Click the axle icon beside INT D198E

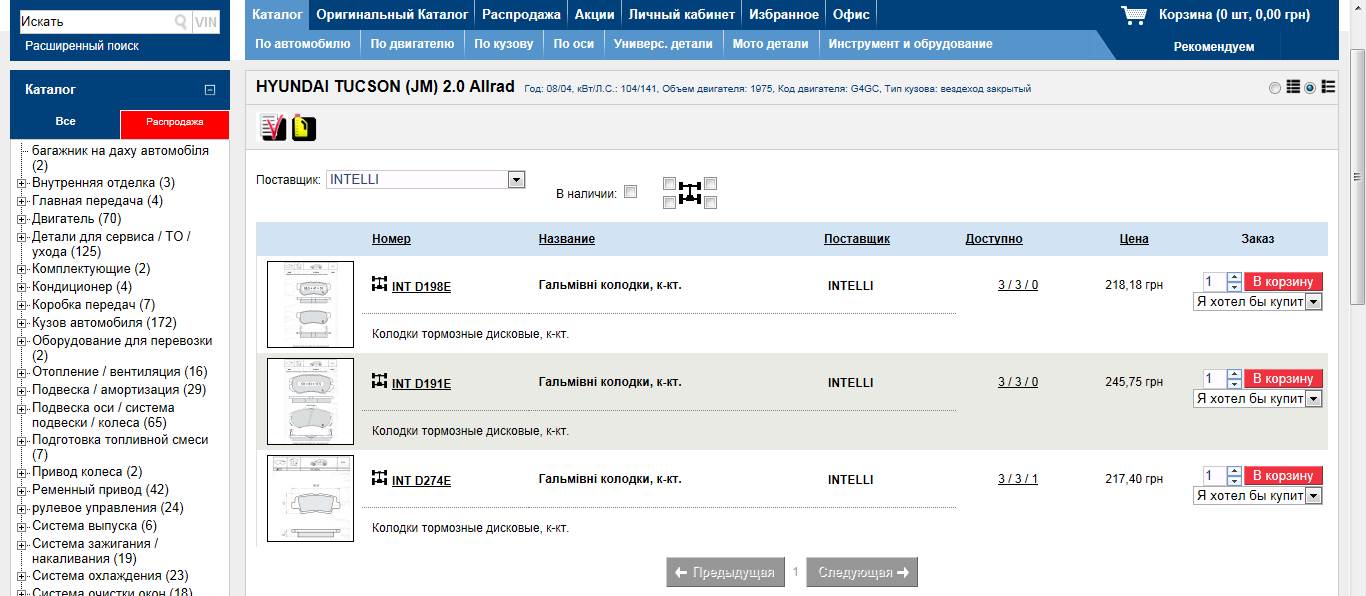[x=379, y=285]
